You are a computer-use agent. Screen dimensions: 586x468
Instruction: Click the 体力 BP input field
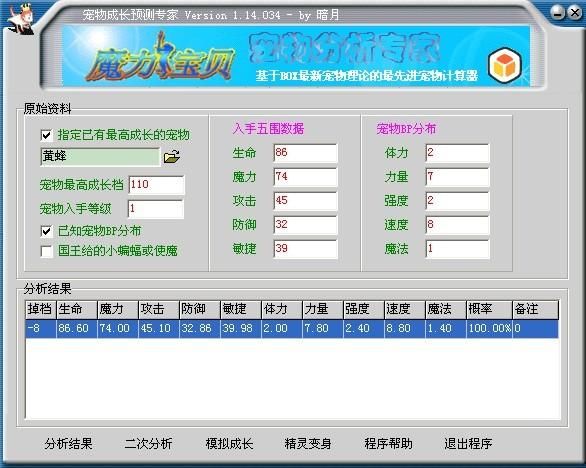coord(457,153)
